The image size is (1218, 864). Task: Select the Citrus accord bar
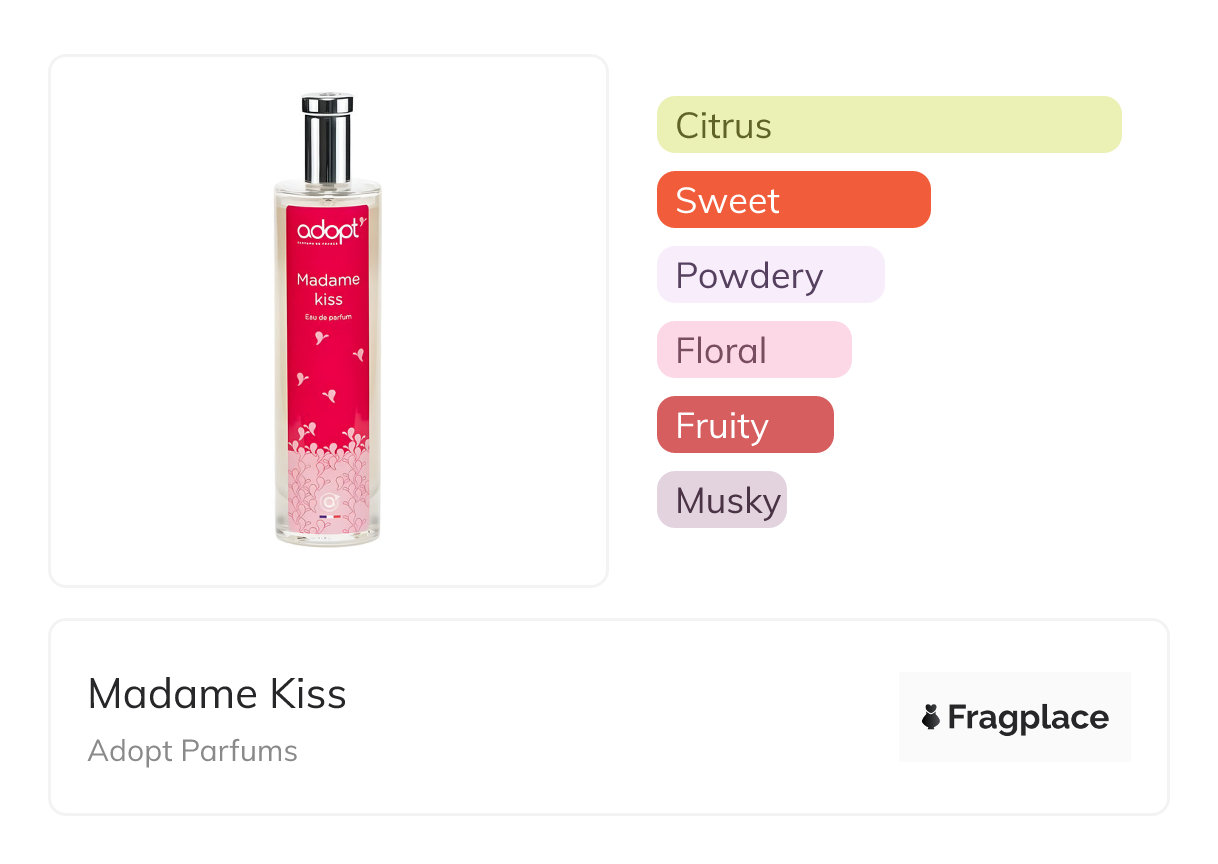pyautogui.click(x=889, y=125)
